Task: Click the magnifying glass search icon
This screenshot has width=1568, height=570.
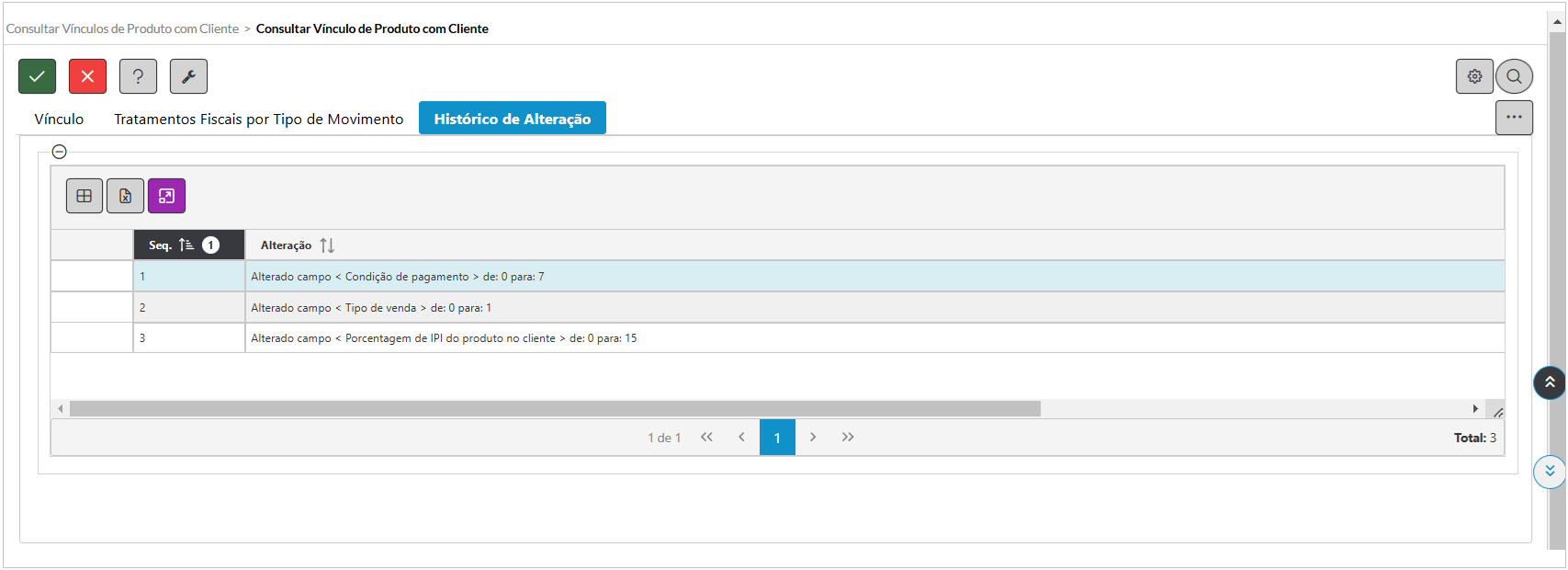Action: point(1514,76)
